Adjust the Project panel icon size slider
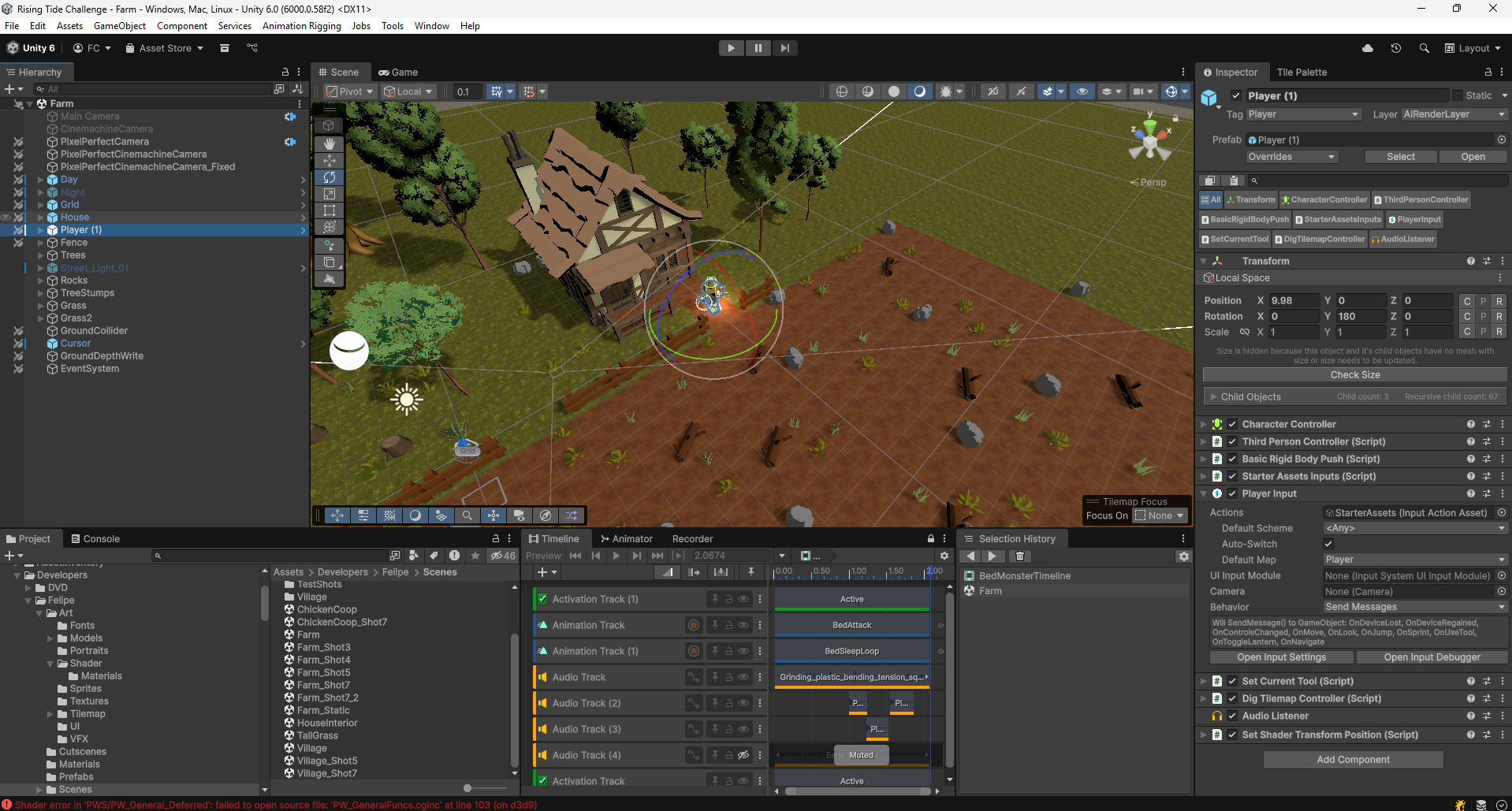1512x811 pixels. [468, 788]
